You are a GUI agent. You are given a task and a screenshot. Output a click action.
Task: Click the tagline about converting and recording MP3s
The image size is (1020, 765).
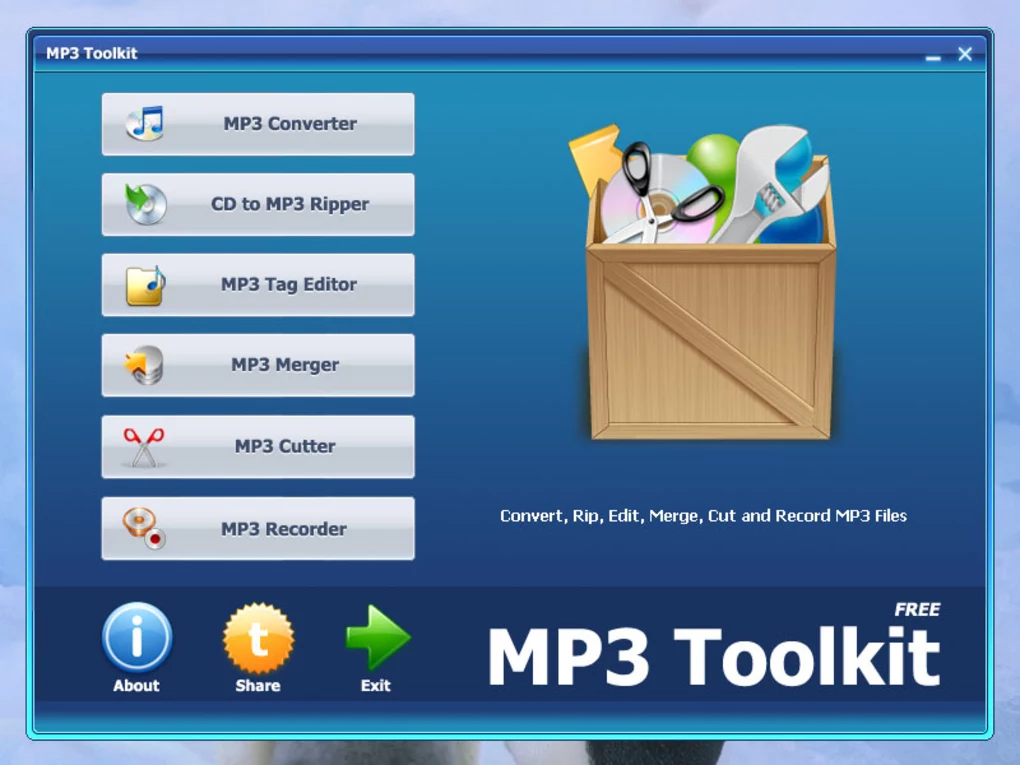(x=703, y=516)
